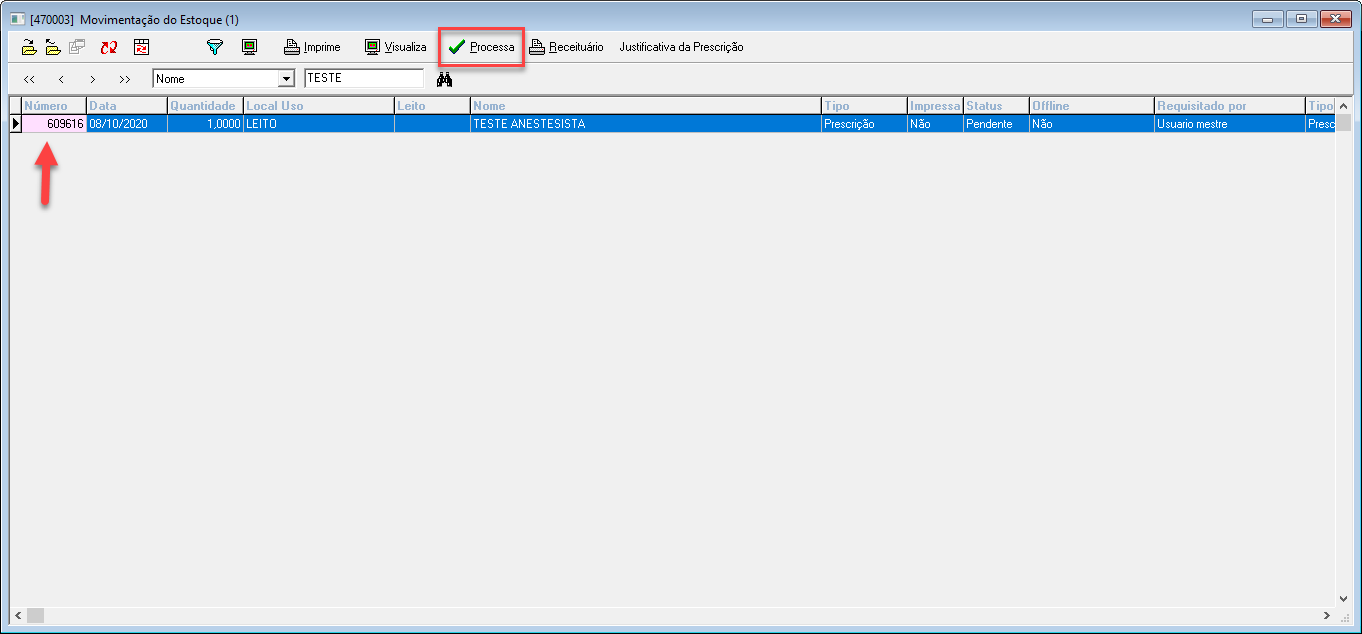Screen dimensions: 1362x634
Task: Click the TESTE search input field
Action: tap(364, 78)
